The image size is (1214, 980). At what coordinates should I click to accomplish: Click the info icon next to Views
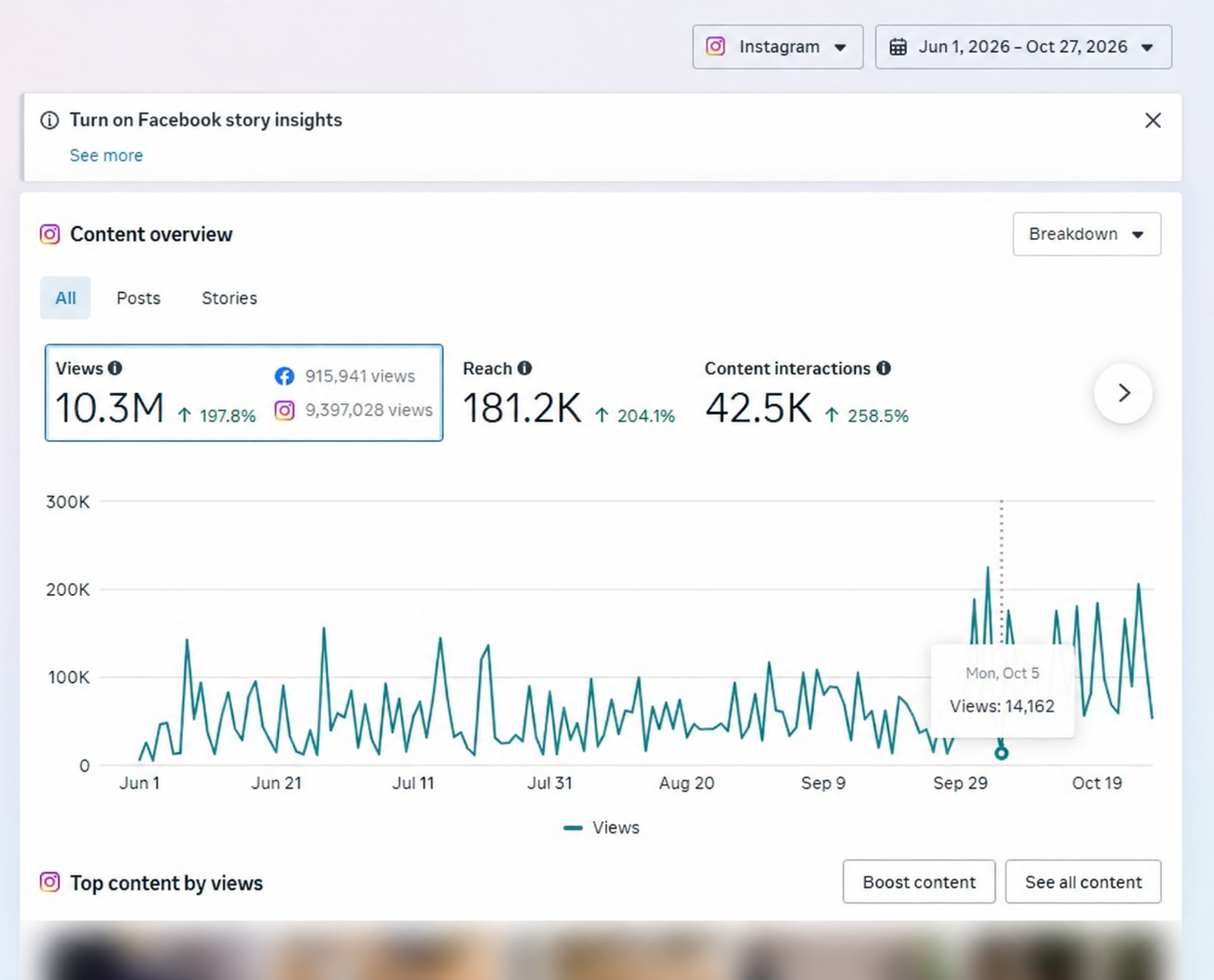[115, 368]
